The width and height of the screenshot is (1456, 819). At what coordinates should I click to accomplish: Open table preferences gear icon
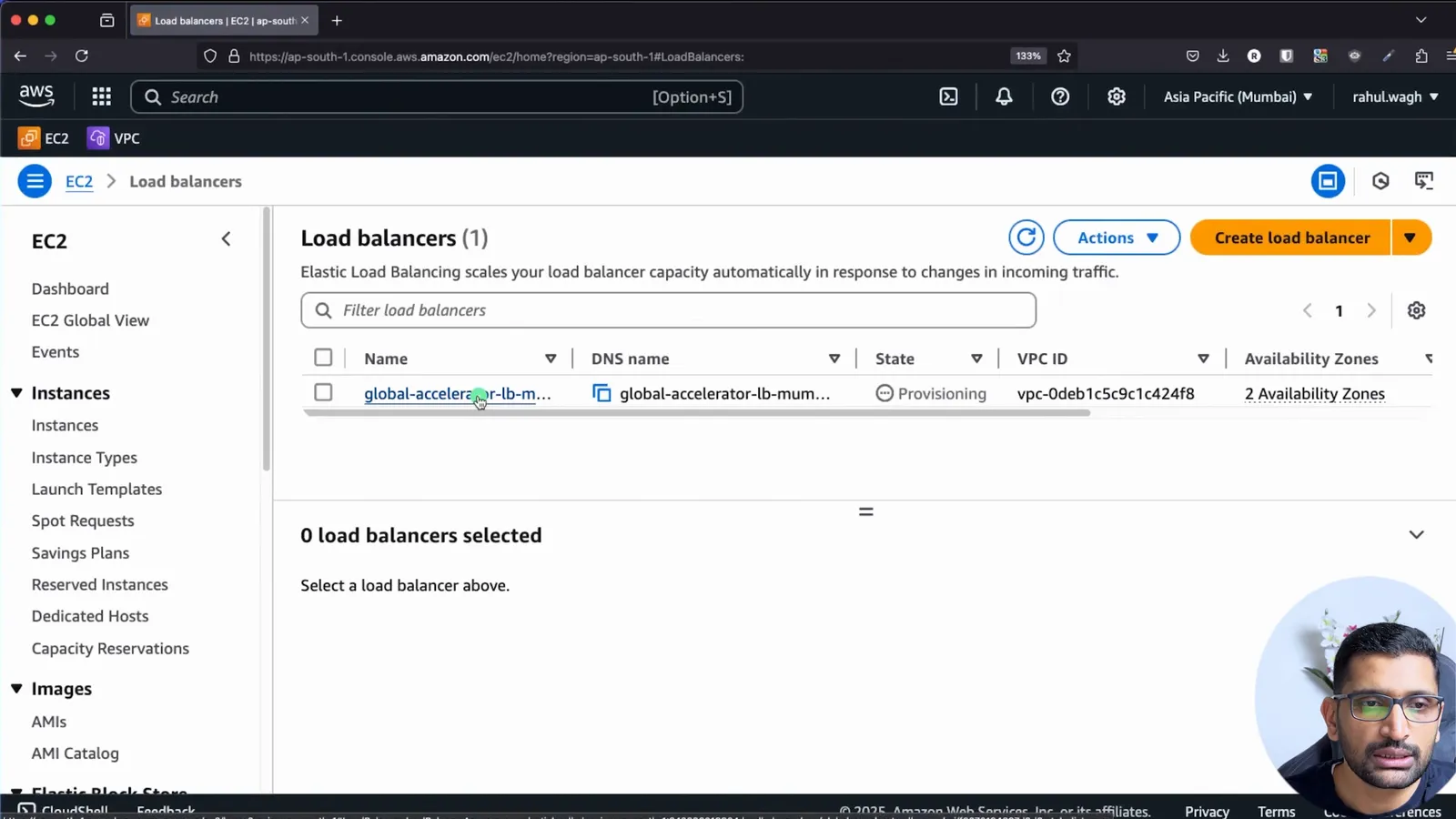pos(1416,310)
